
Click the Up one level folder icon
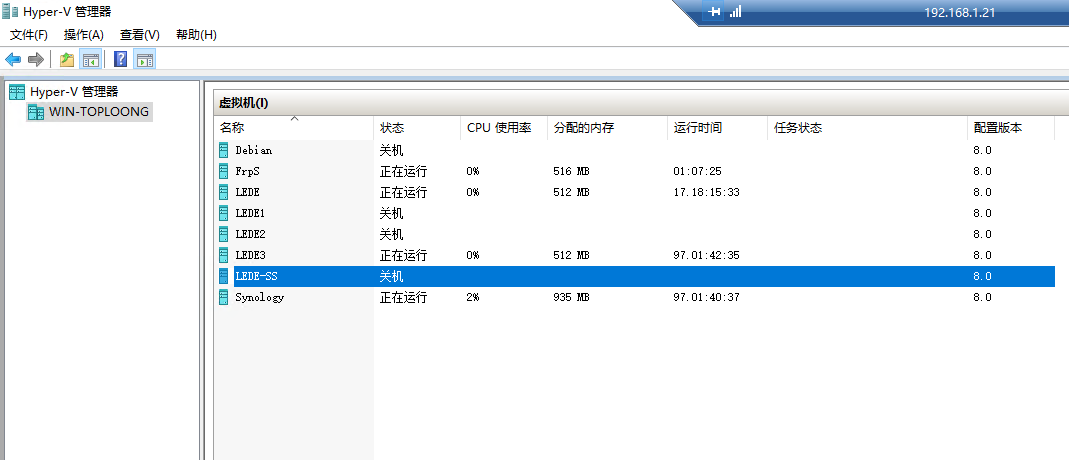pos(67,59)
